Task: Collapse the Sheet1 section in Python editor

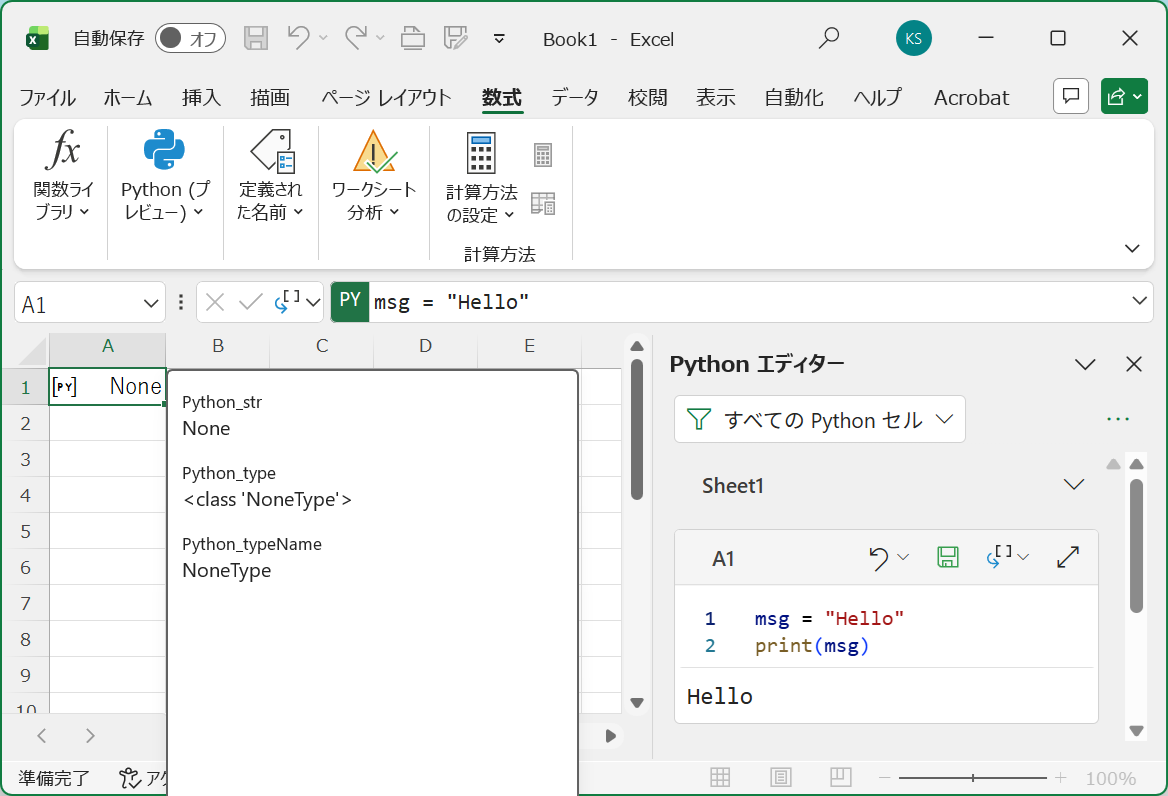Action: point(1074,485)
